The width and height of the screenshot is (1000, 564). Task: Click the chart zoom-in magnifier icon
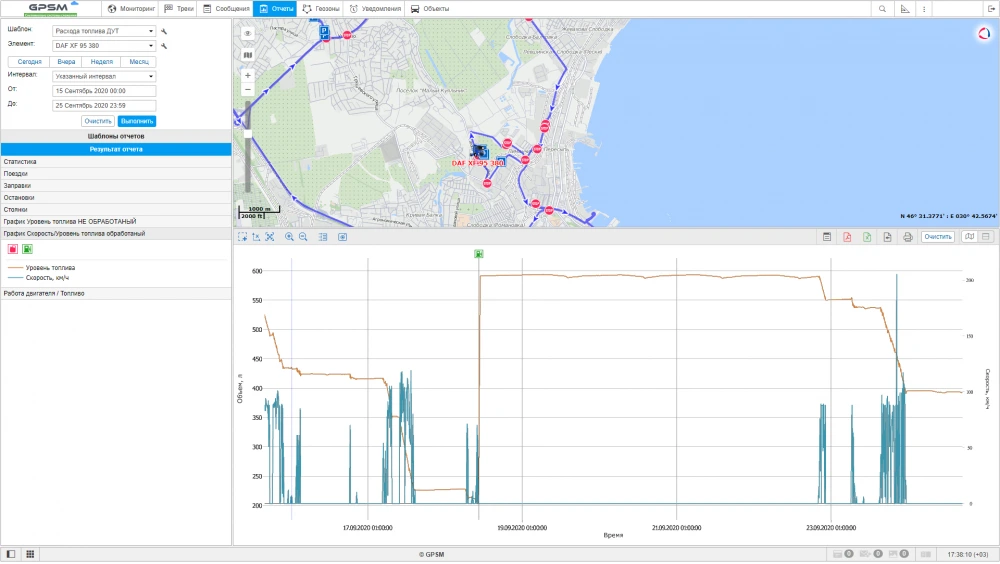point(289,237)
